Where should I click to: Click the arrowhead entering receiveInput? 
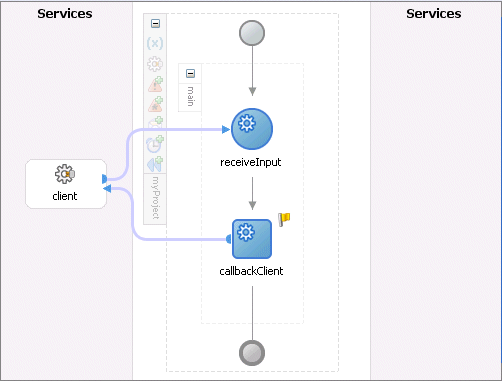[x=226, y=129]
